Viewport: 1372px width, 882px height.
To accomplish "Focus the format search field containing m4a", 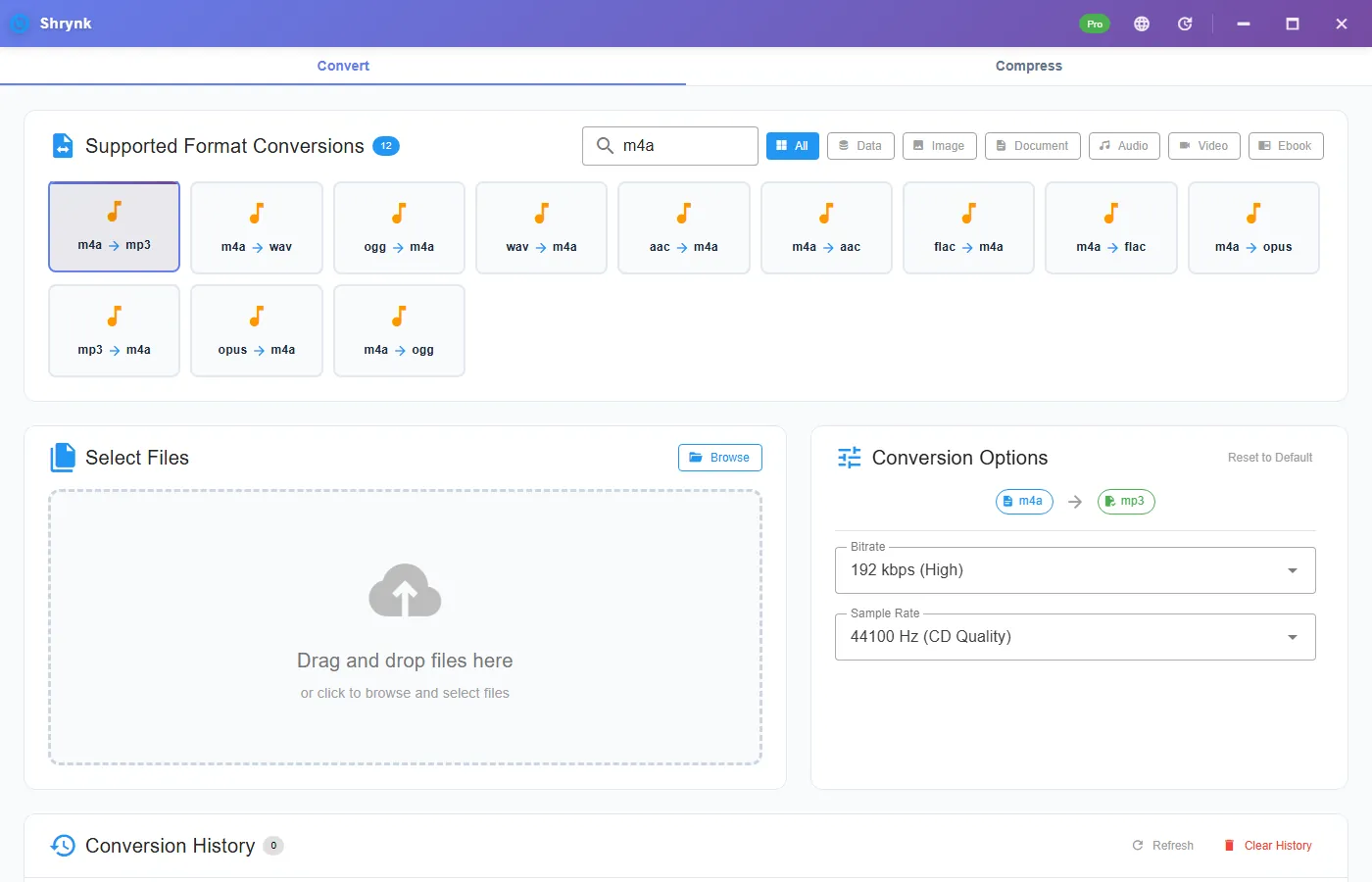I will tap(670, 146).
